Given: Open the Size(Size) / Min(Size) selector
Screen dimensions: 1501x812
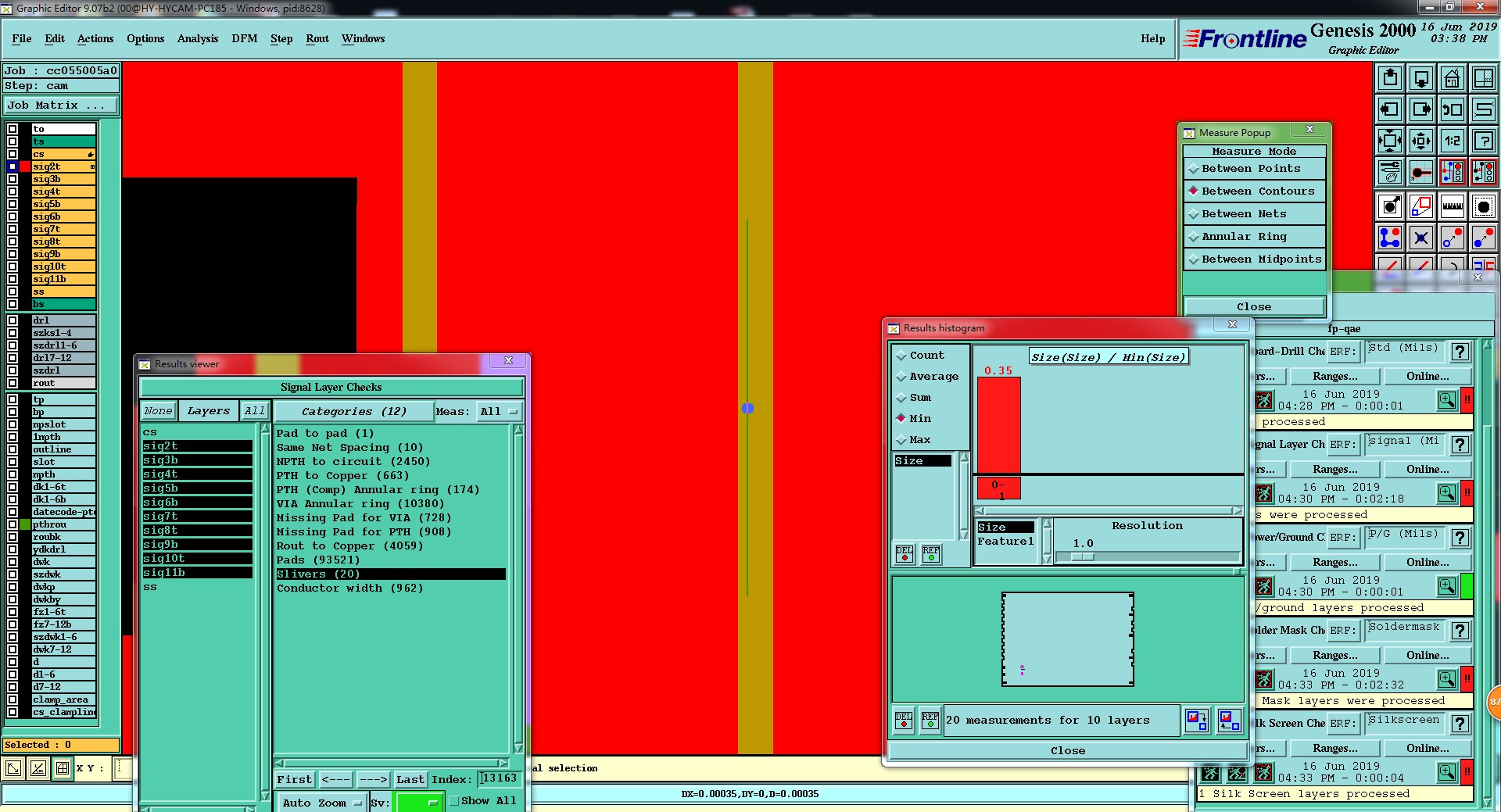Looking at the screenshot, I should click(1109, 357).
